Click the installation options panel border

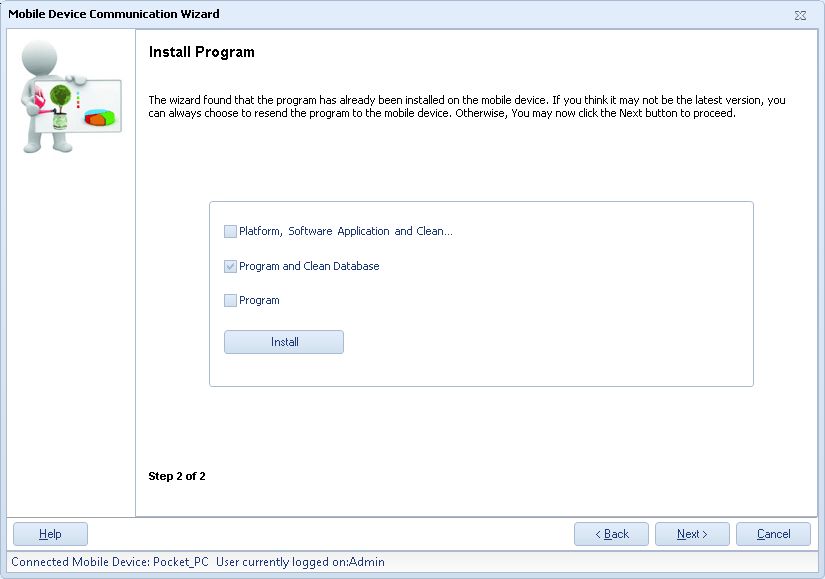pyautogui.click(x=481, y=203)
